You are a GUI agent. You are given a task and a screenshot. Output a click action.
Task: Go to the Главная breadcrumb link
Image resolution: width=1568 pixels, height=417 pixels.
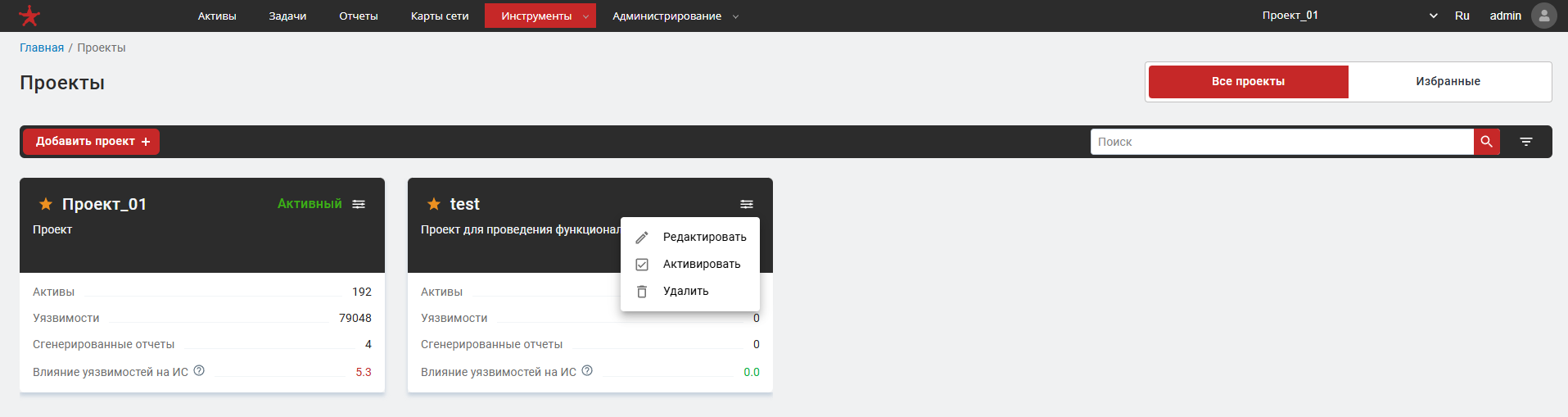point(42,48)
